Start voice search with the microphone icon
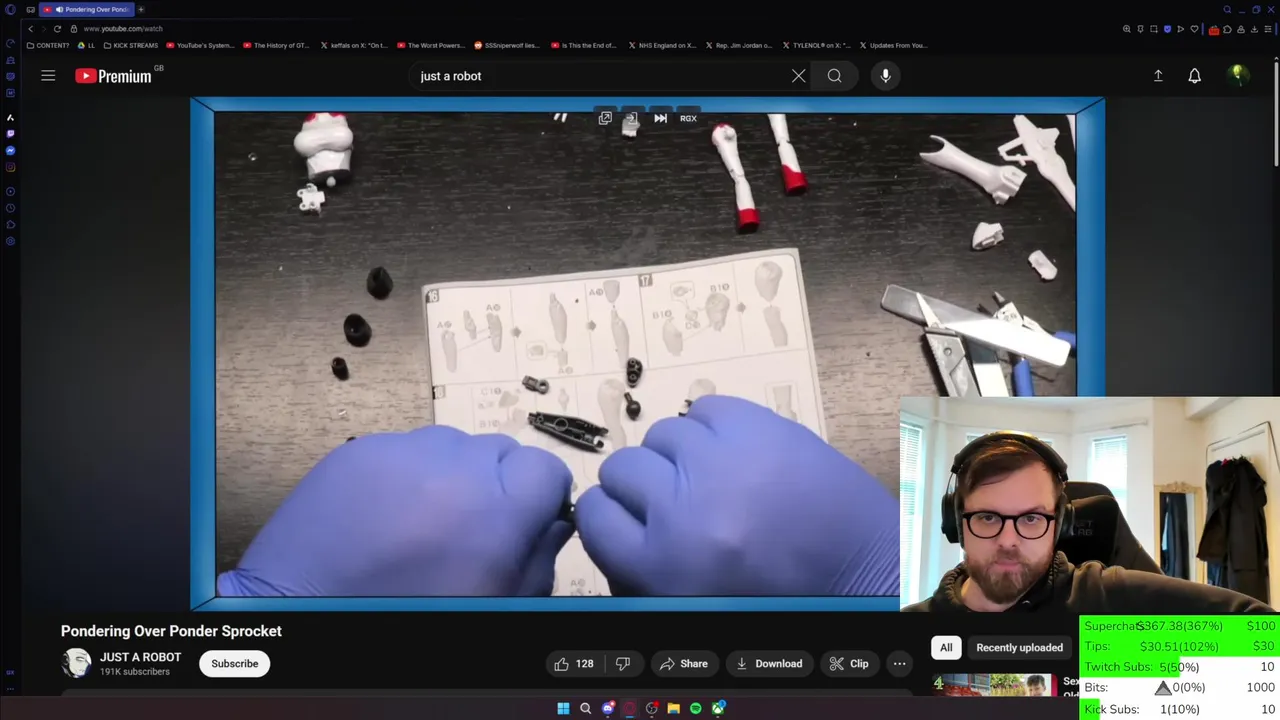 (x=885, y=76)
